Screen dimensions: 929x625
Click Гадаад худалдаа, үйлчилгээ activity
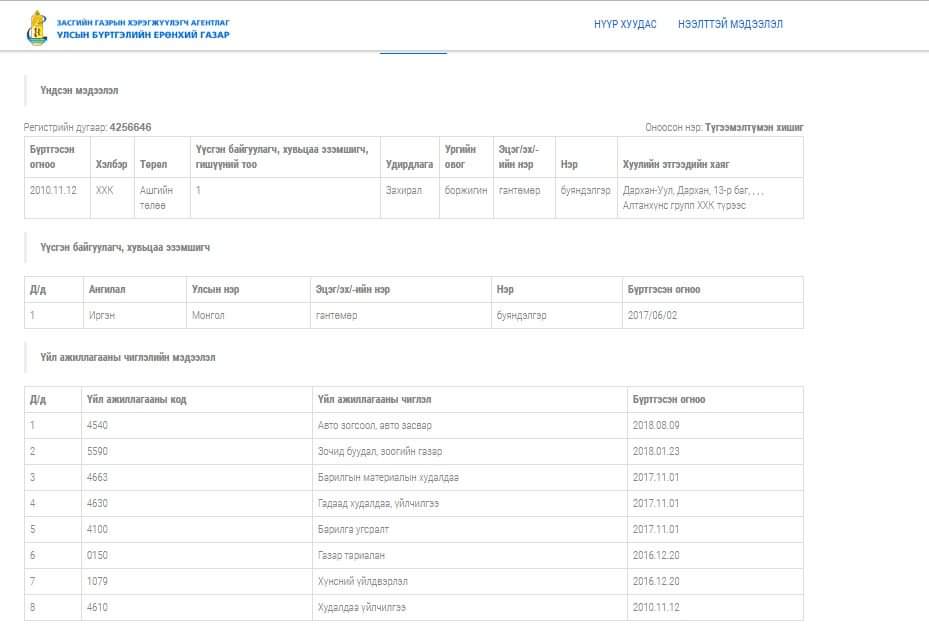click(378, 504)
